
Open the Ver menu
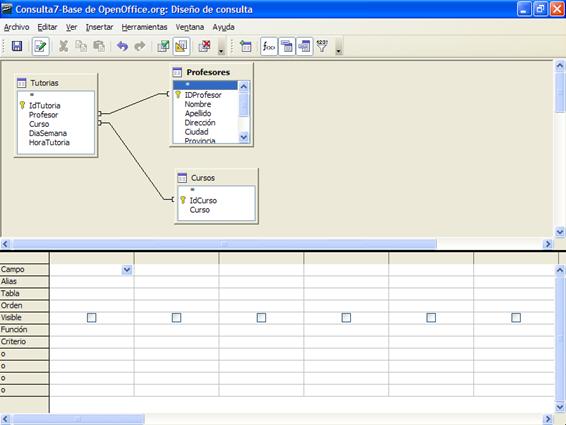click(x=71, y=27)
